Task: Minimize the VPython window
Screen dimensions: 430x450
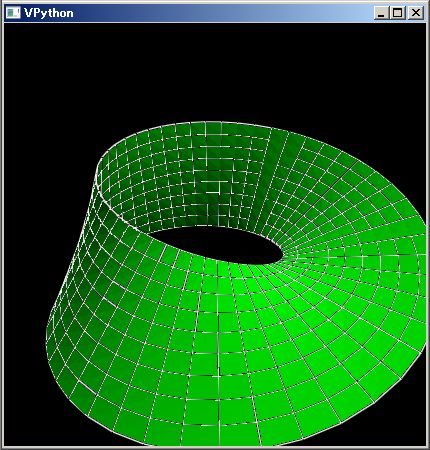Action: tap(381, 13)
